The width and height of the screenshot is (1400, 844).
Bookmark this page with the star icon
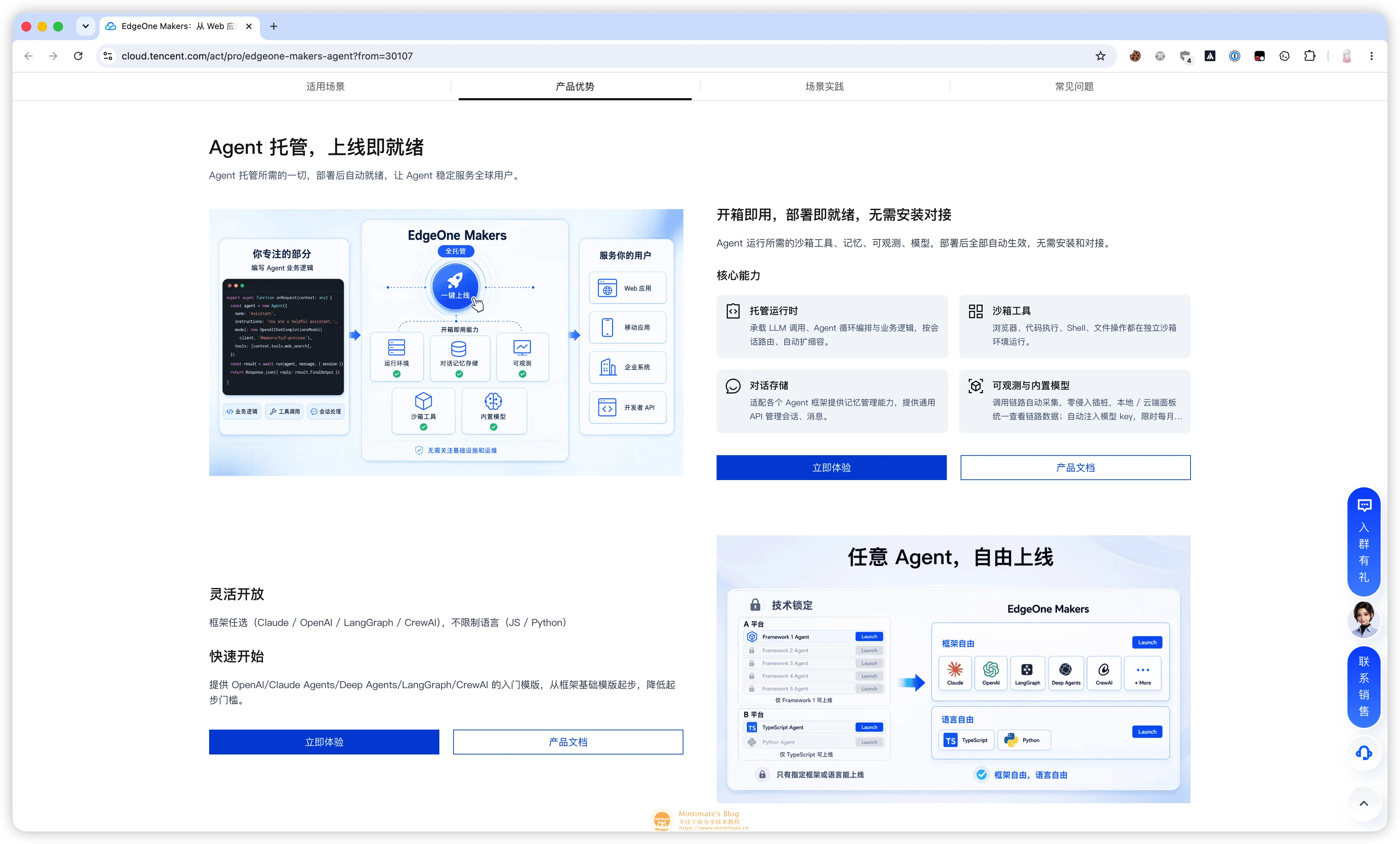coord(1100,56)
